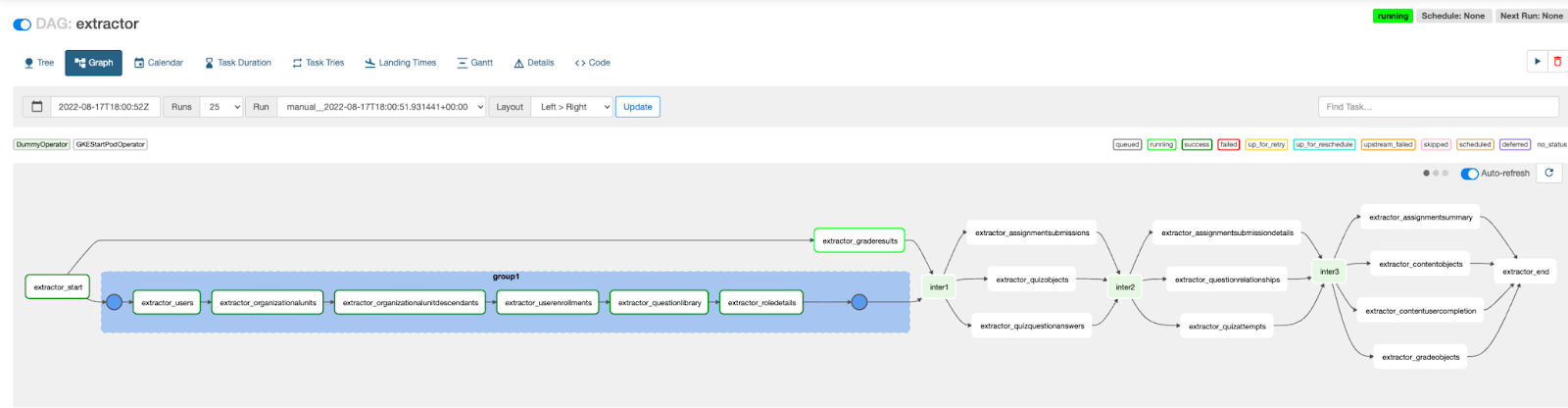Open the Run selection dropdown
This screenshot has width=1568, height=408.
(382, 107)
